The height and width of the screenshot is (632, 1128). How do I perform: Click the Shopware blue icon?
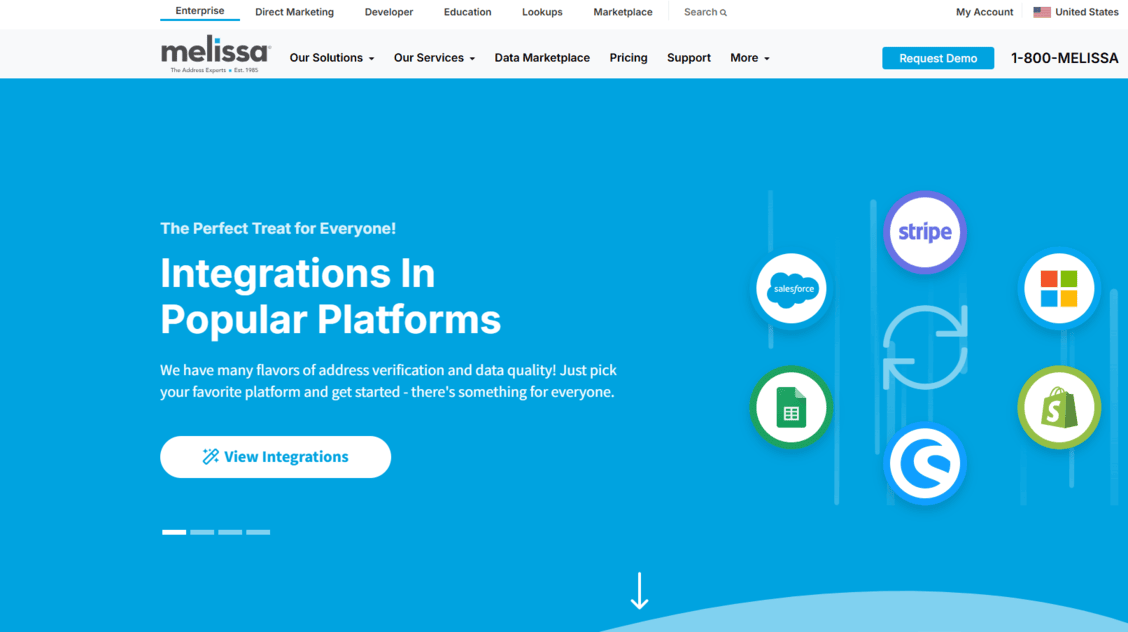point(924,464)
